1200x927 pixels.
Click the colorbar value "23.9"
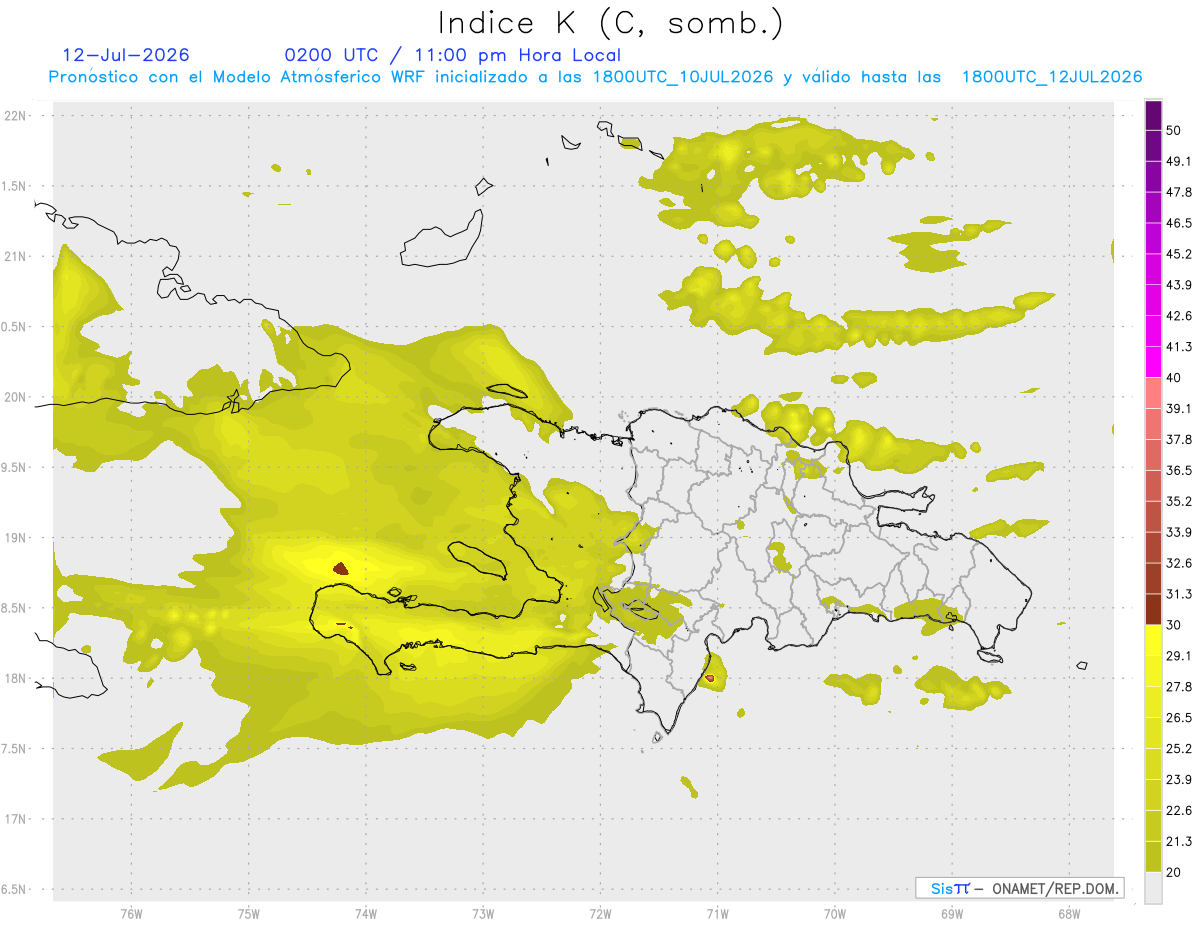point(1179,780)
